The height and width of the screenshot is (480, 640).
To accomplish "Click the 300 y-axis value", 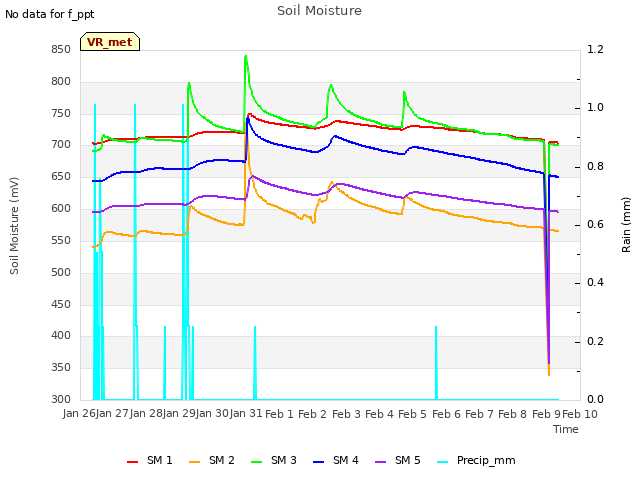I will click(61, 399).
